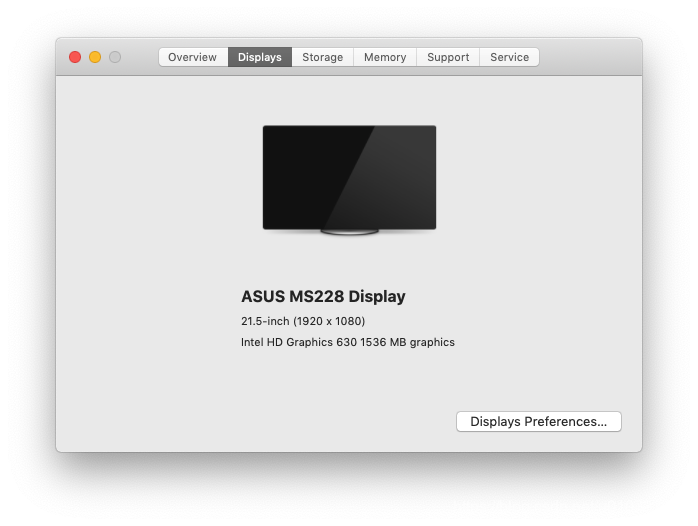Select the Displays tab

pyautogui.click(x=260, y=57)
